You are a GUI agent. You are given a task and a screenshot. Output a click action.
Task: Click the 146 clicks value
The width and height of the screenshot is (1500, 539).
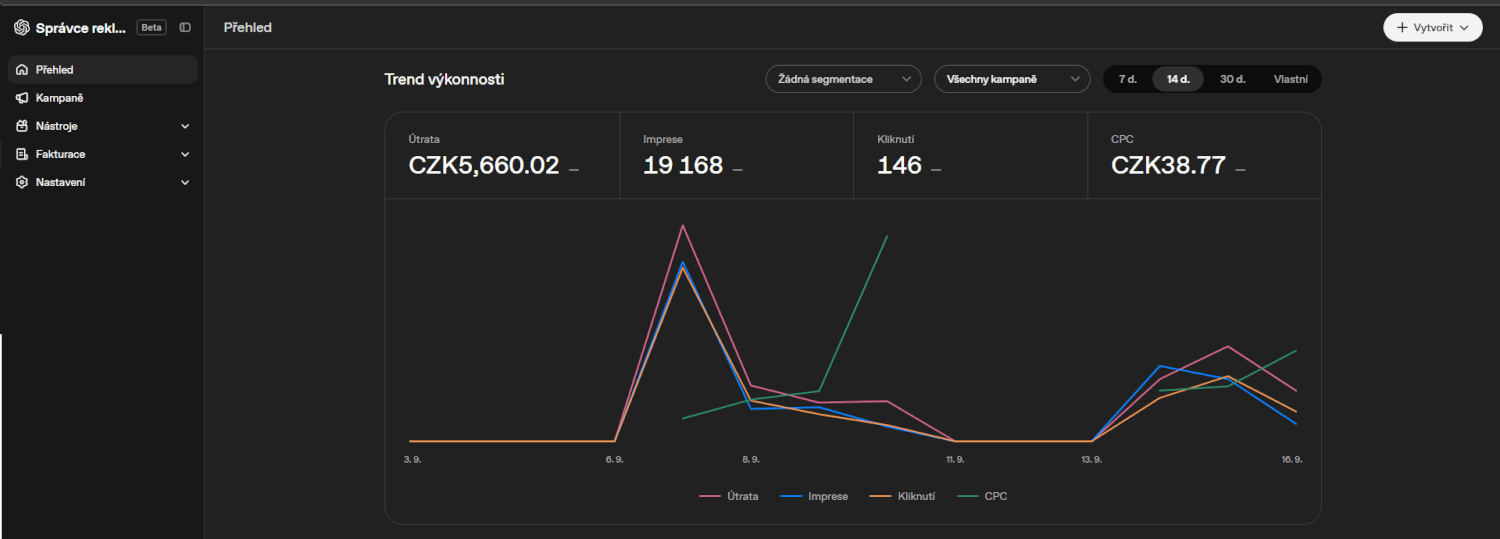(899, 166)
